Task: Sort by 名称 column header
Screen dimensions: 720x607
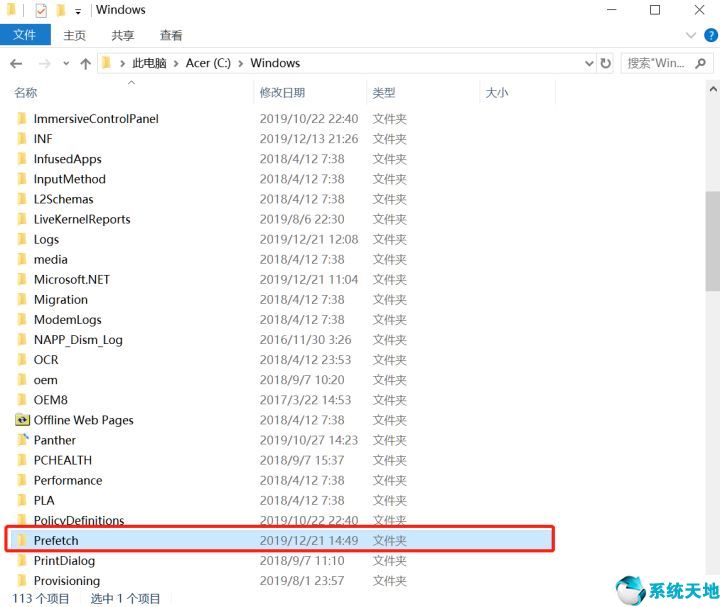Action: click(26, 93)
